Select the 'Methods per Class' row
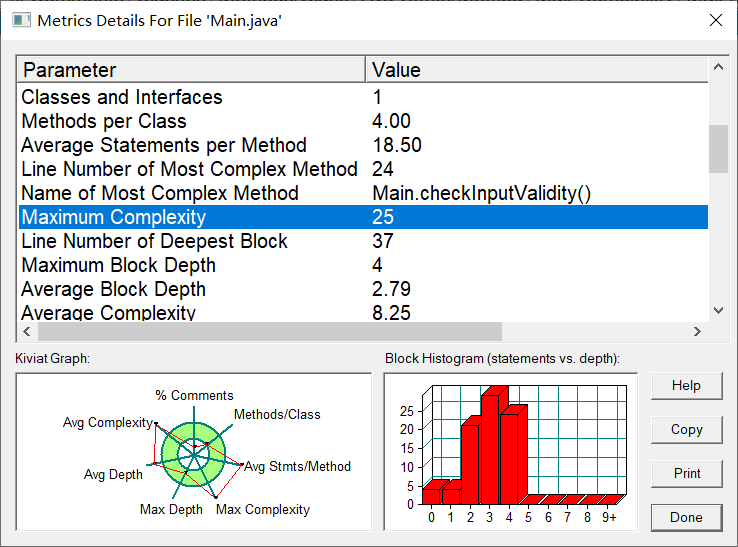The width and height of the screenshot is (738, 547). [x=363, y=121]
